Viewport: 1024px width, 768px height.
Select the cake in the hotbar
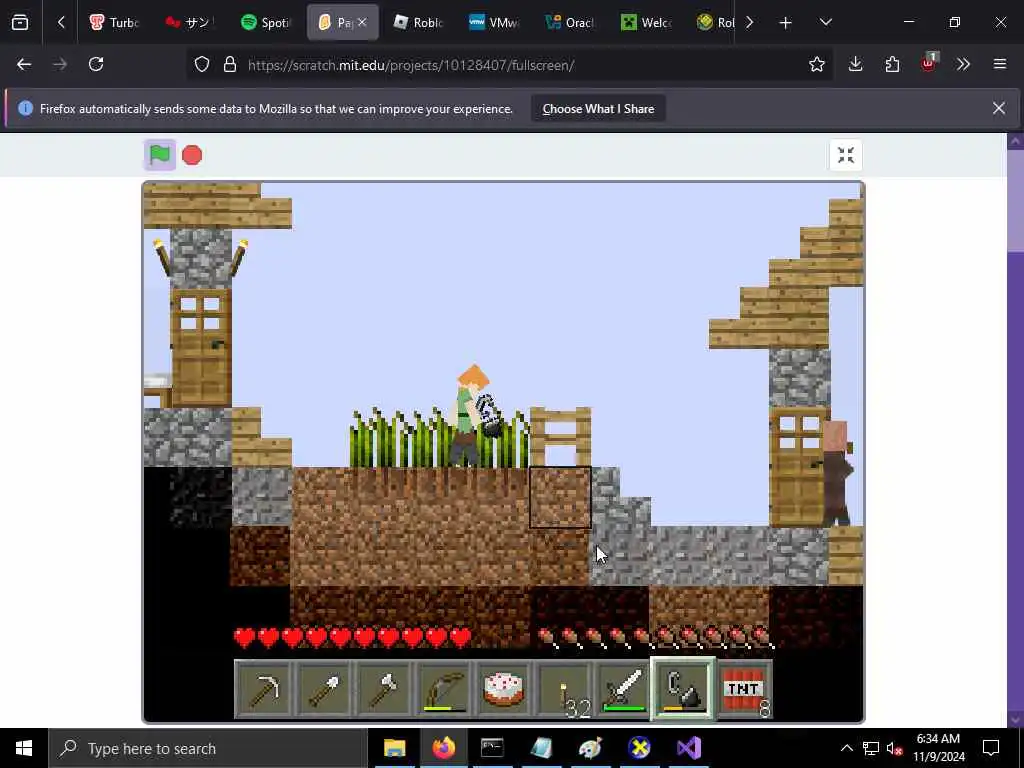(503, 689)
